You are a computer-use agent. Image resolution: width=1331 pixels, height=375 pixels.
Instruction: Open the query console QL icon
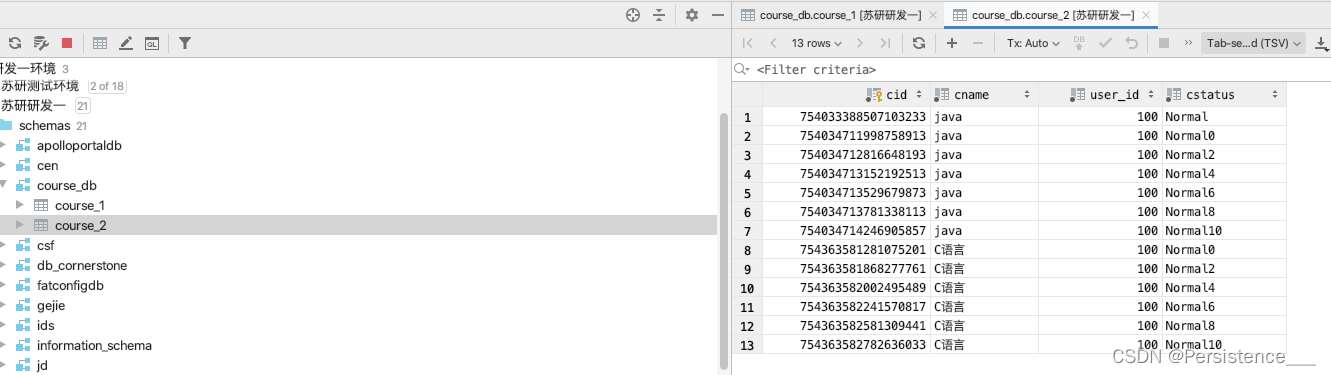pyautogui.click(x=152, y=43)
